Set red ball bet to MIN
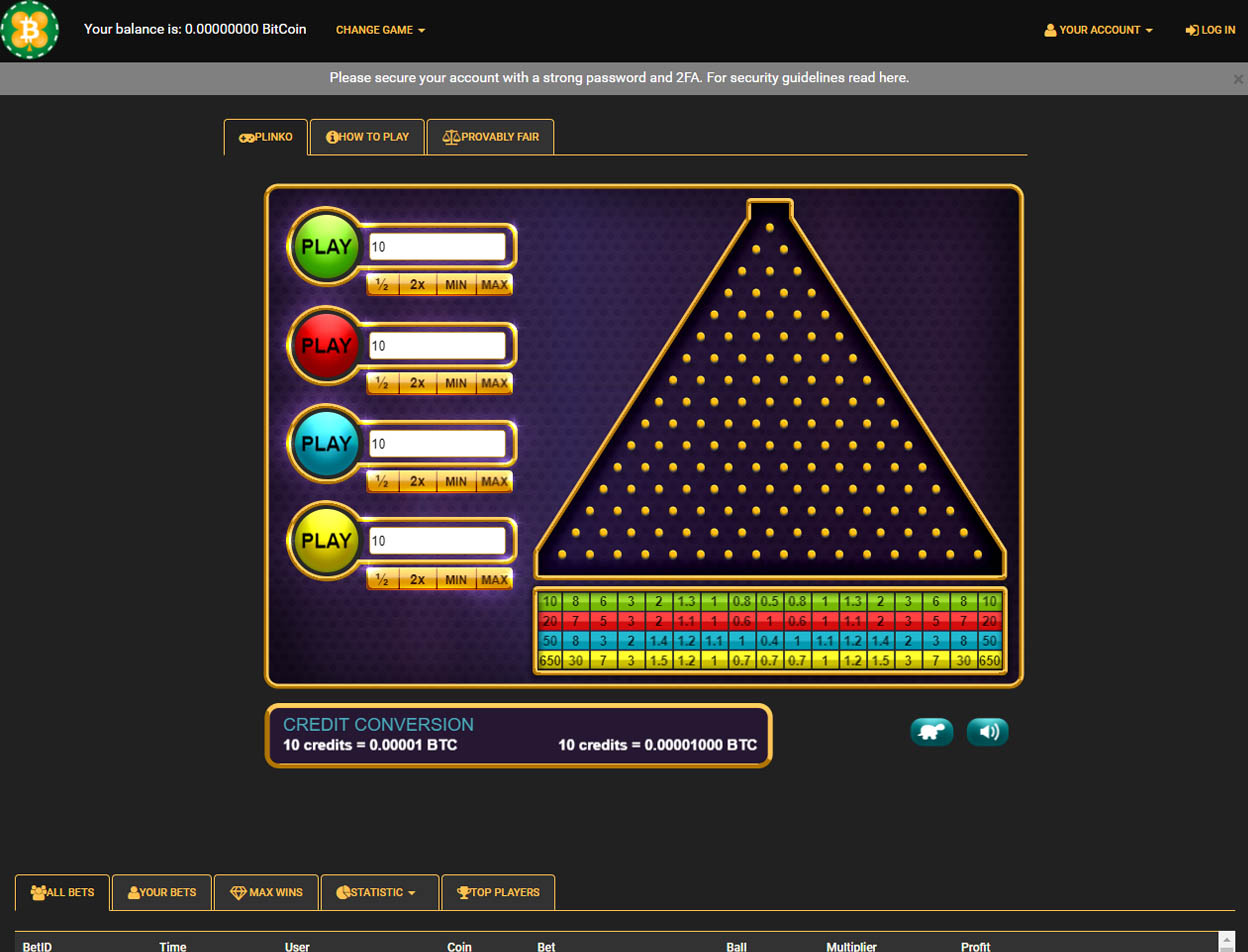Viewport: 1248px width, 952px height. coord(456,383)
